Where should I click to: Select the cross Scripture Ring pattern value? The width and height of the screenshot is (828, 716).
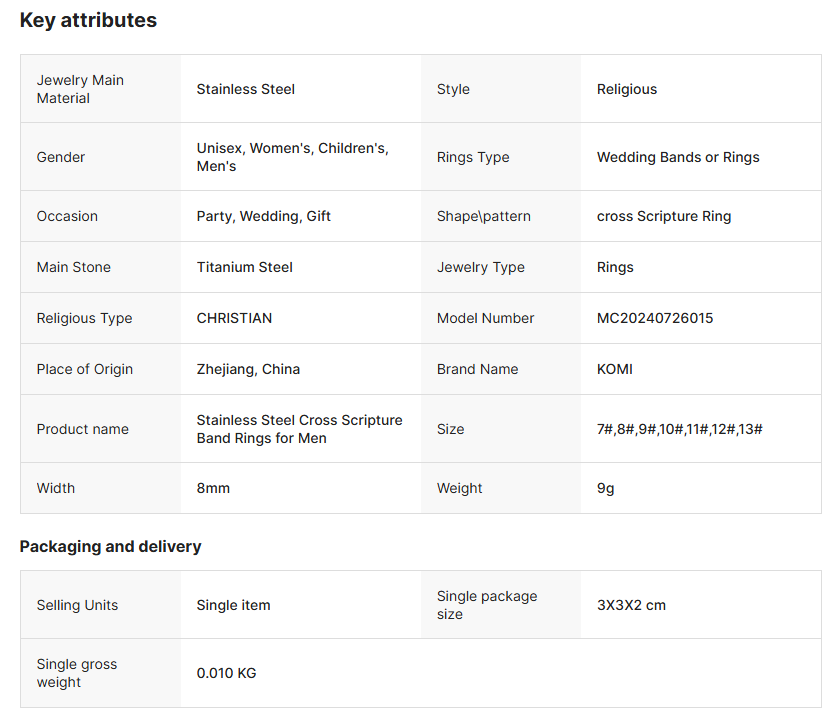(663, 216)
